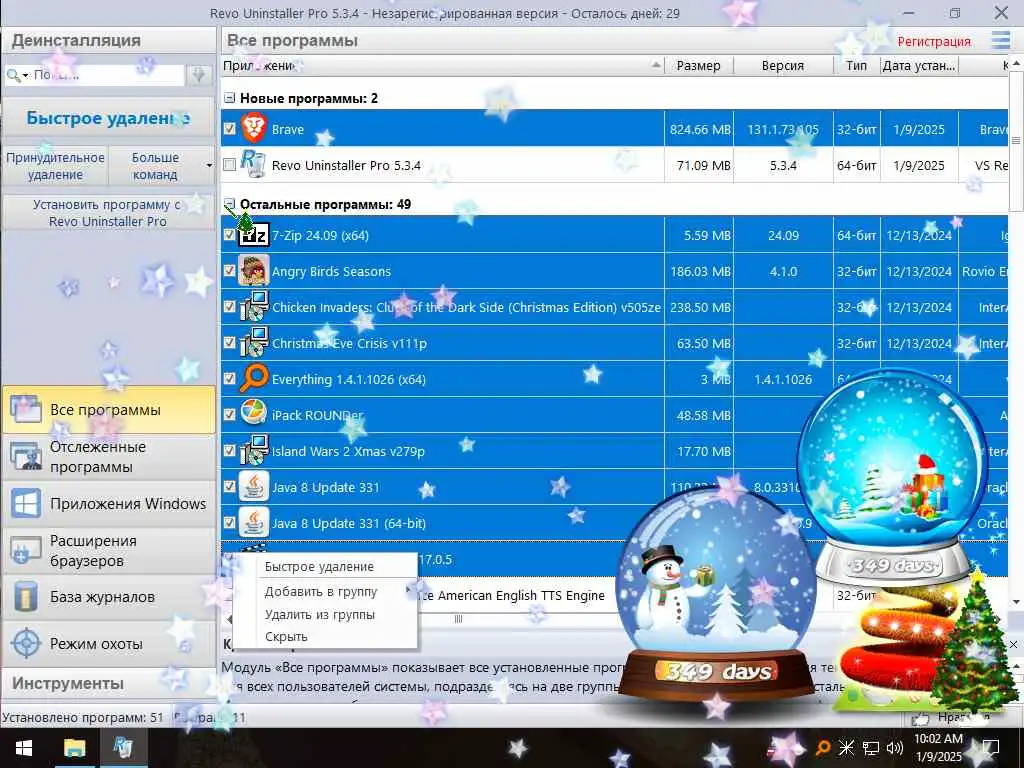The width and height of the screenshot is (1024, 768).
Task: Click the vertical scrollbar down arrow
Action: pyautogui.click(x=1016, y=601)
